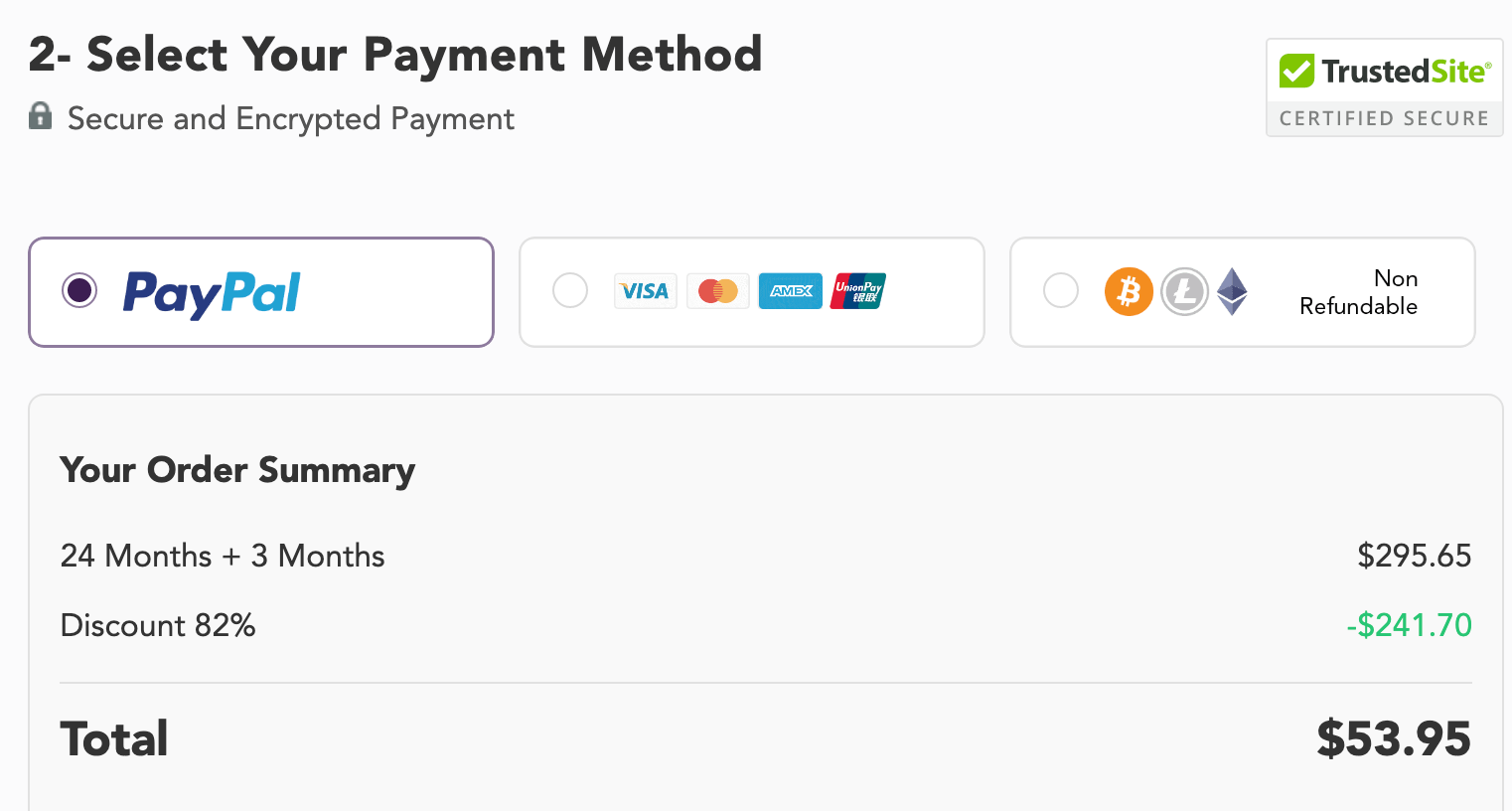The height and width of the screenshot is (811, 1512).
Task: Click the UnionPay card icon
Action: click(x=858, y=291)
